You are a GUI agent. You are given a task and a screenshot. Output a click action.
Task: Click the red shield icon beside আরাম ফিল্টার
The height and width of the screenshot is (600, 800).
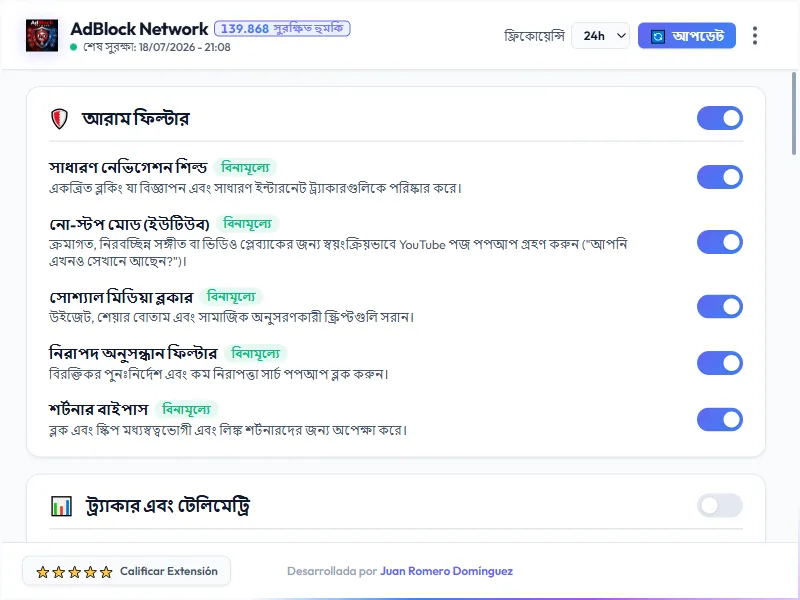pos(59,119)
